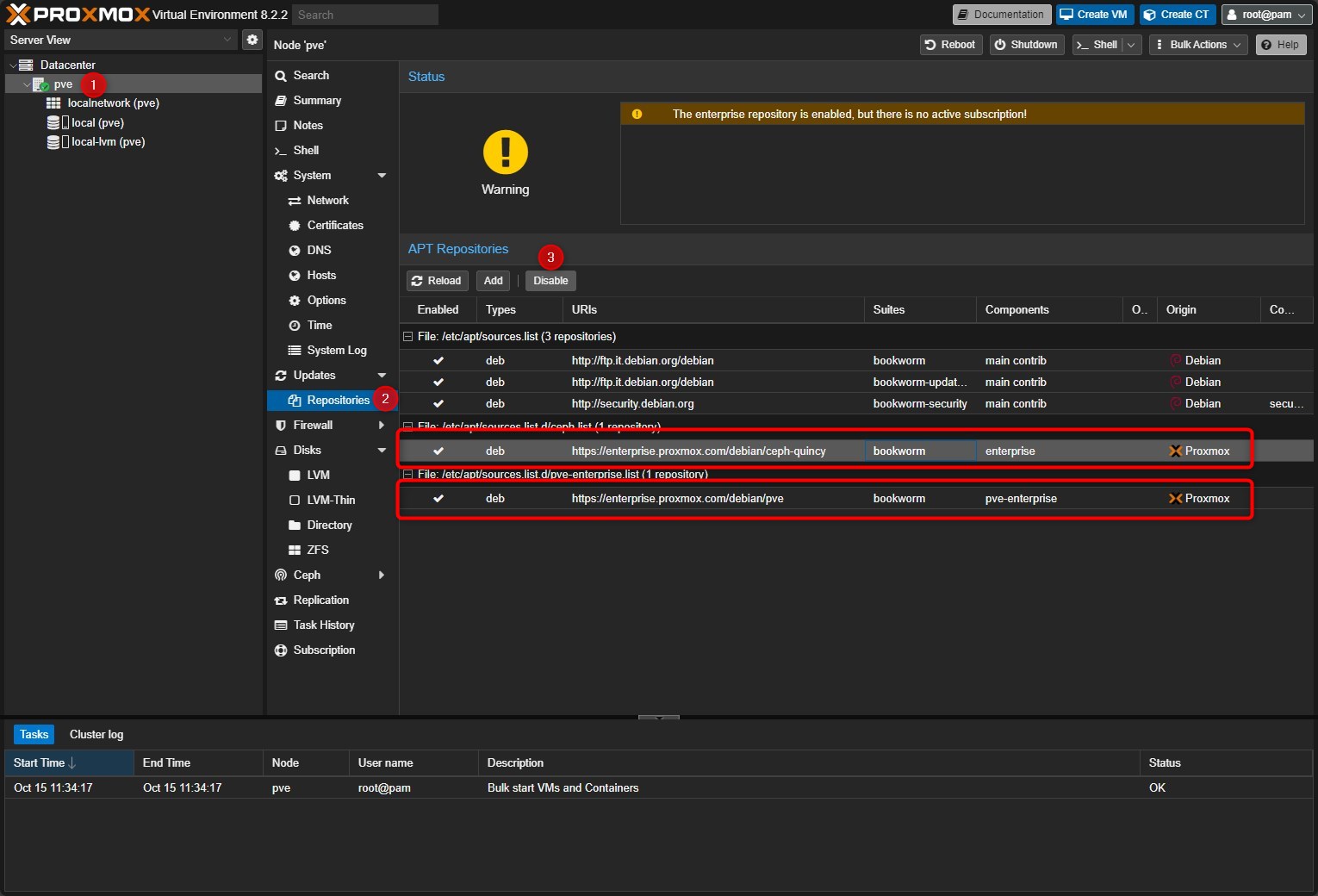Click the Shutdown button
This screenshot has height=896, width=1318.
pyautogui.click(x=1027, y=45)
